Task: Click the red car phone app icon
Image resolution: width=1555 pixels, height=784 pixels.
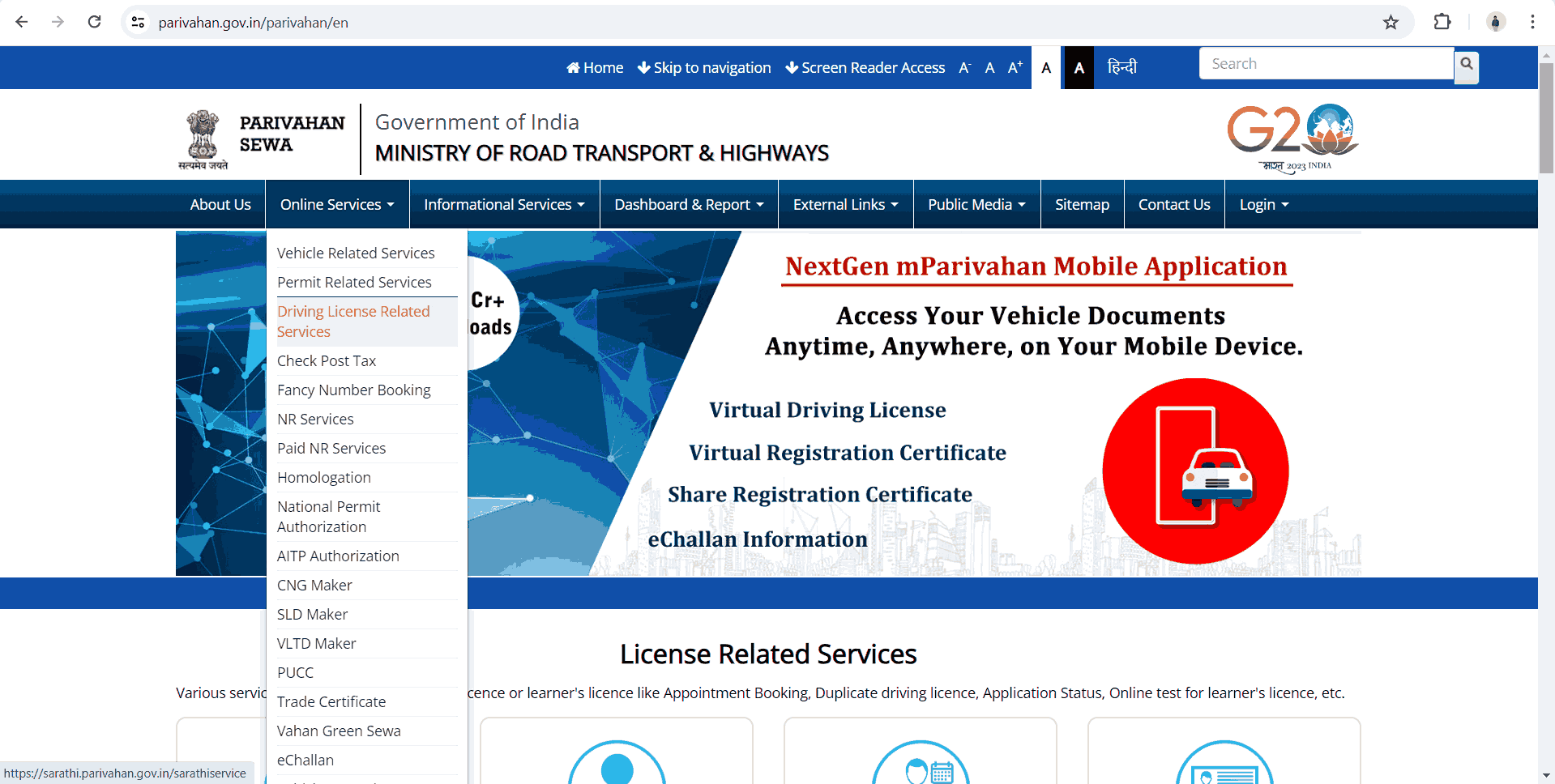Action: (1195, 471)
